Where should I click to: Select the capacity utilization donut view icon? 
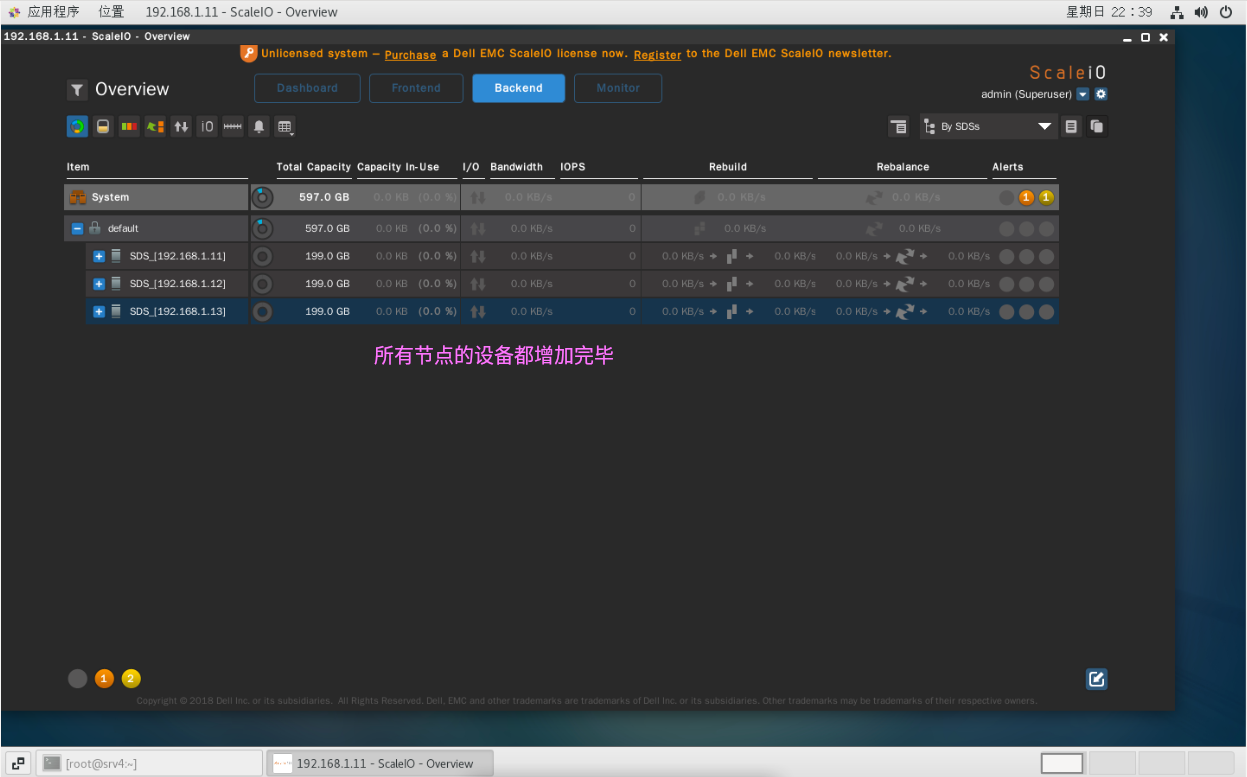[x=77, y=127]
